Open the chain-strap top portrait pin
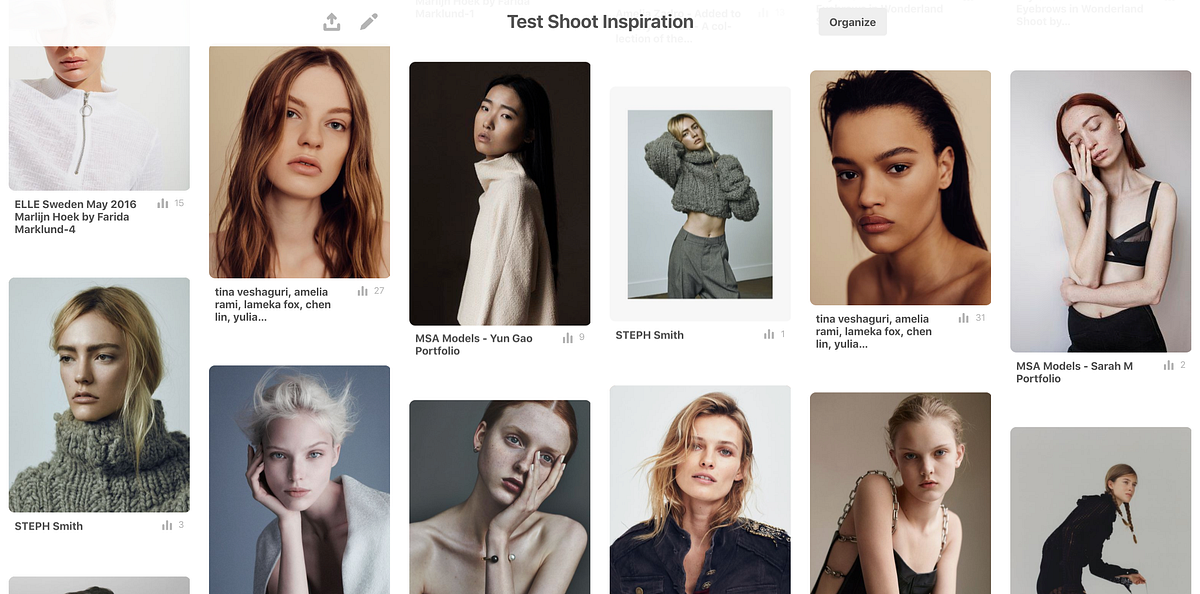 click(900, 493)
